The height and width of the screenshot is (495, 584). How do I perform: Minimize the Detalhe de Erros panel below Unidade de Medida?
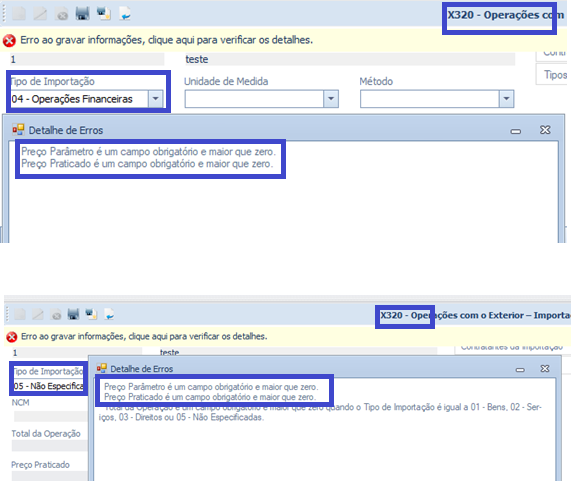(x=515, y=131)
